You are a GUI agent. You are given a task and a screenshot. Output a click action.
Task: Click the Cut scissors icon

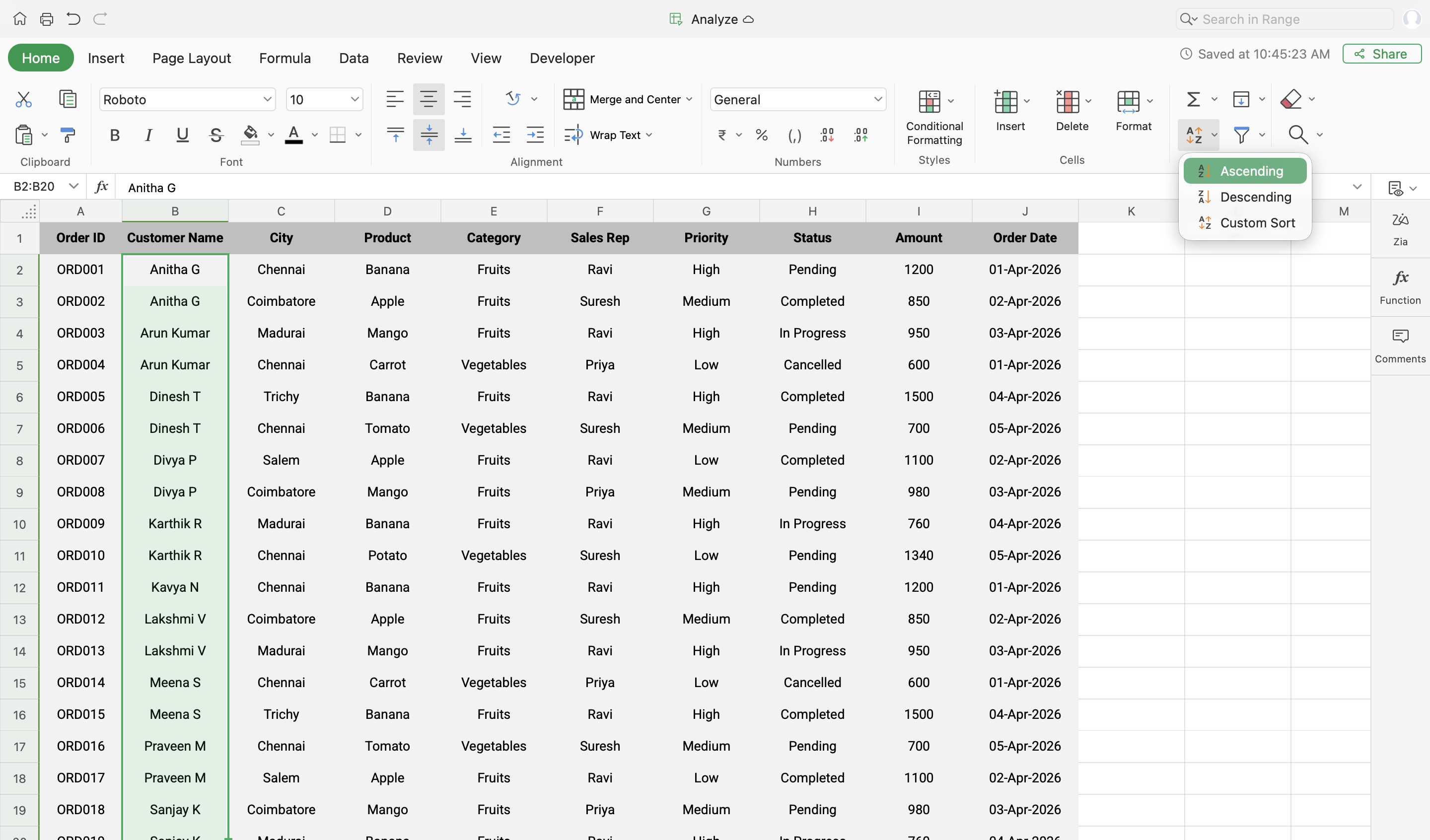click(23, 99)
